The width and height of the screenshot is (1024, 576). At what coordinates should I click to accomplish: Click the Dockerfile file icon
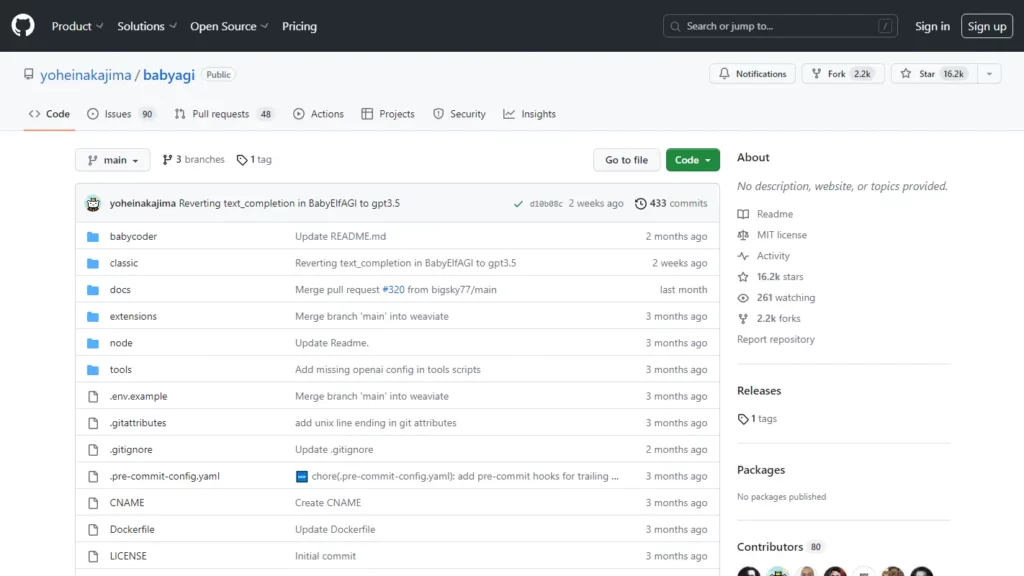point(93,530)
